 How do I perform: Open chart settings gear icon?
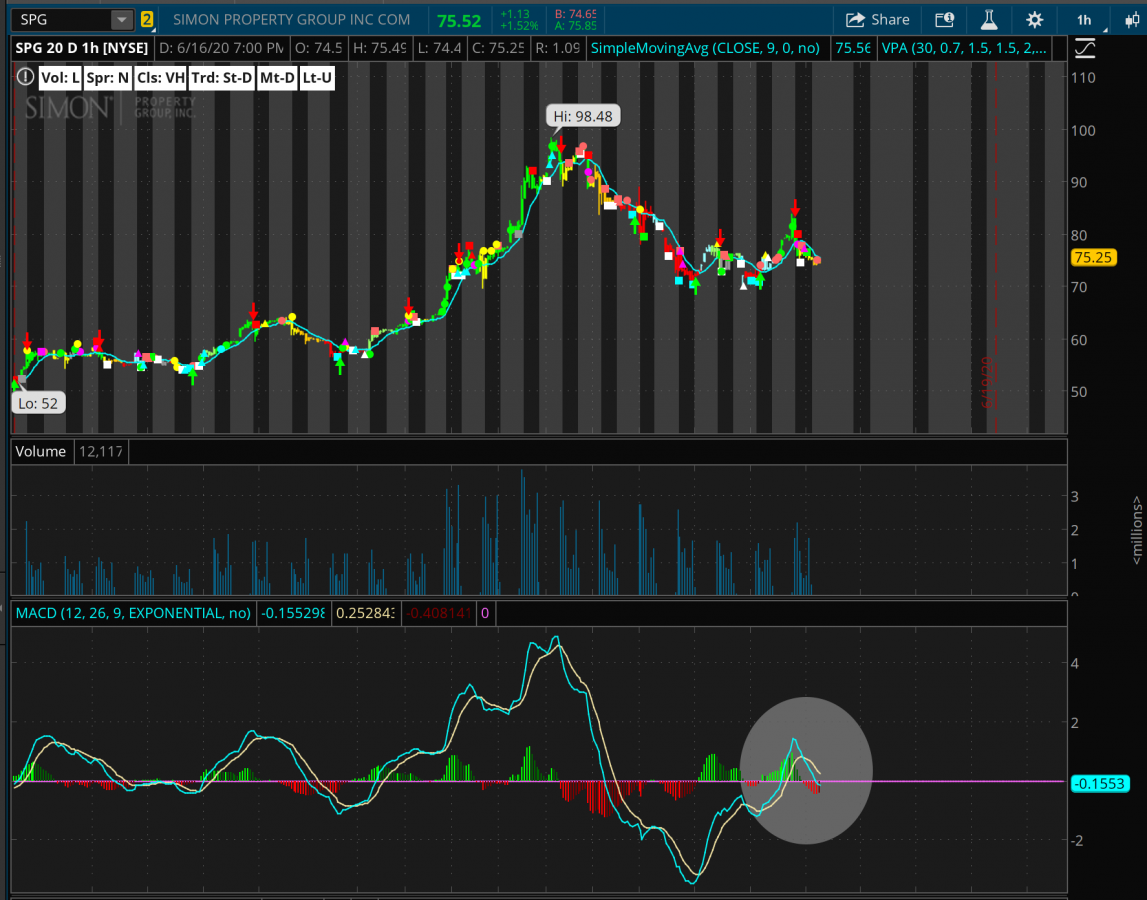[1034, 20]
